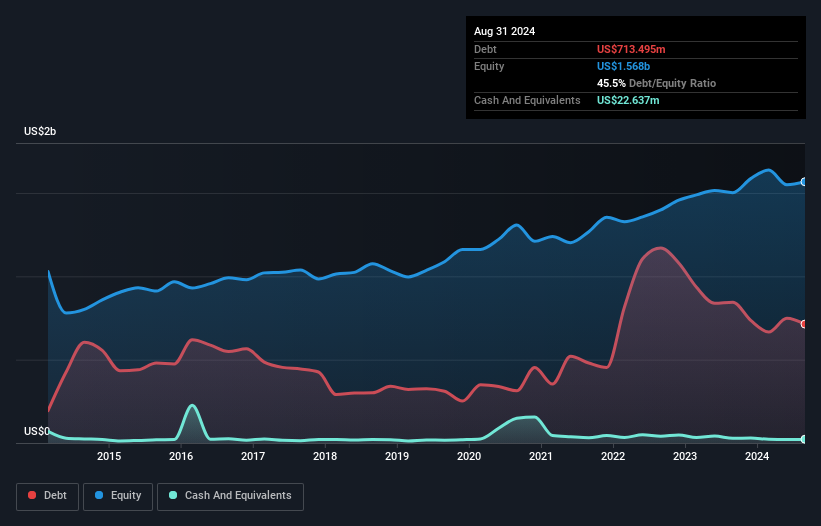Click the 2023 x-axis label
The image size is (821, 526).
685,456
